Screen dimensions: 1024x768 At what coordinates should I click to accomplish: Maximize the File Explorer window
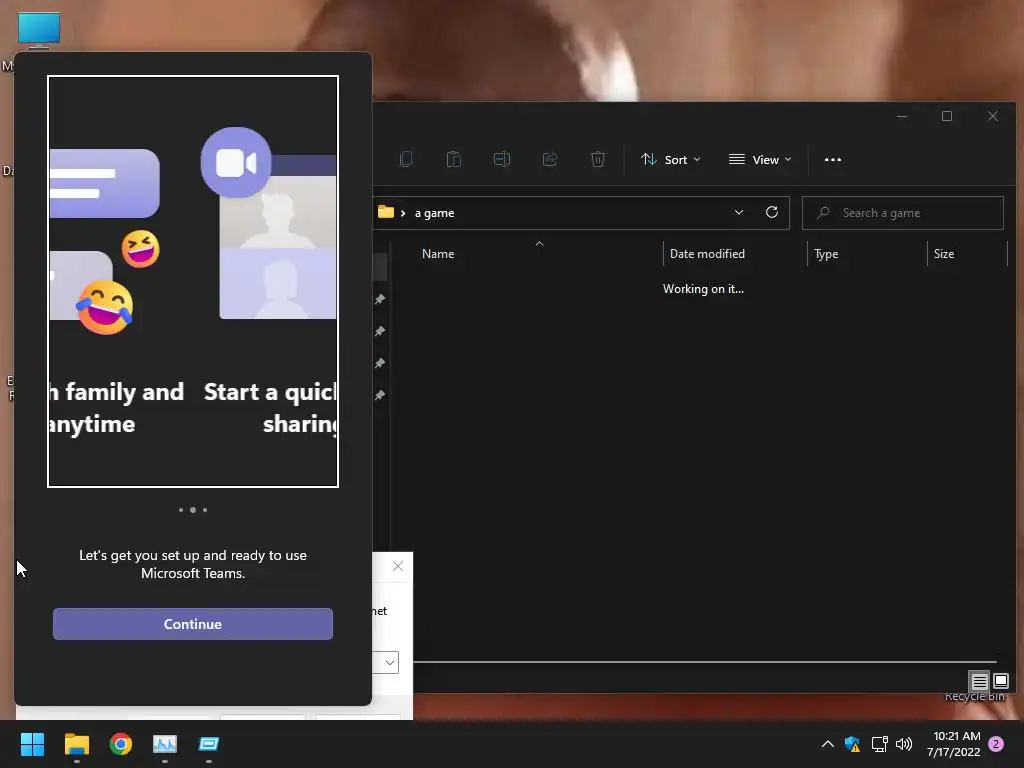click(x=947, y=116)
